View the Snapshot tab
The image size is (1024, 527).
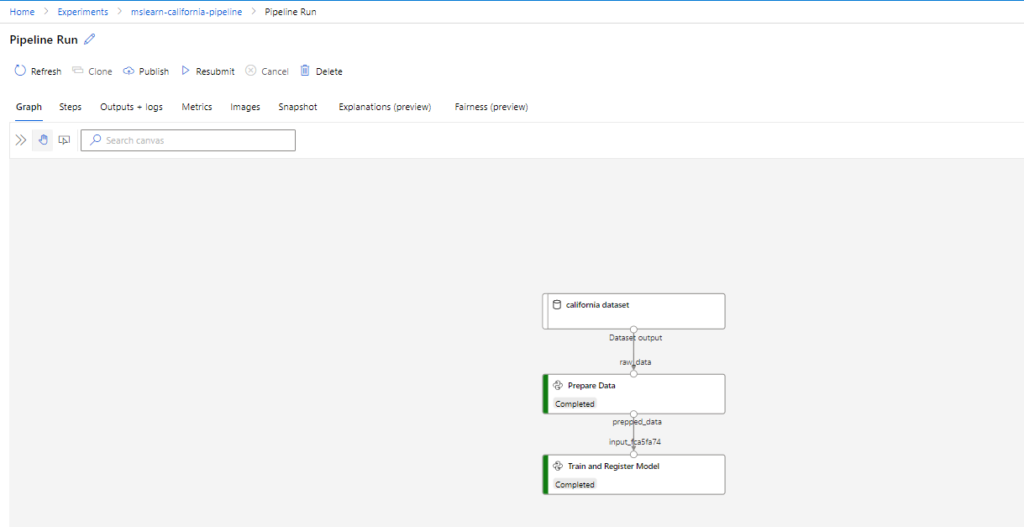298,107
